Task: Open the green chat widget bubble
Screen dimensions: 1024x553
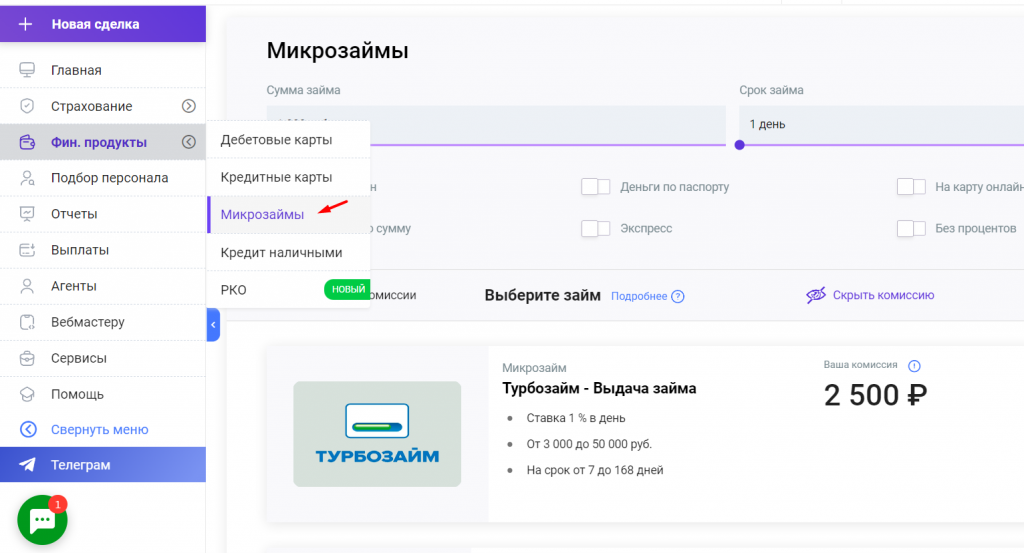Action: click(42, 520)
